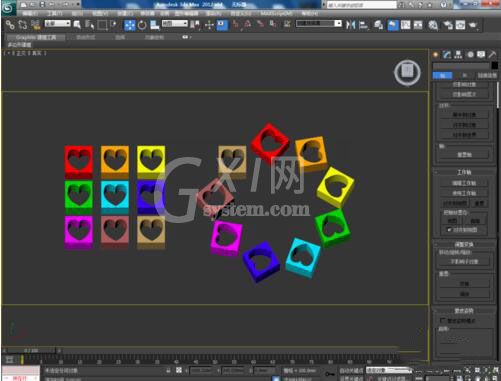Enable the skin pose mode checkbox
This screenshot has width=501, height=381.
tap(443, 320)
